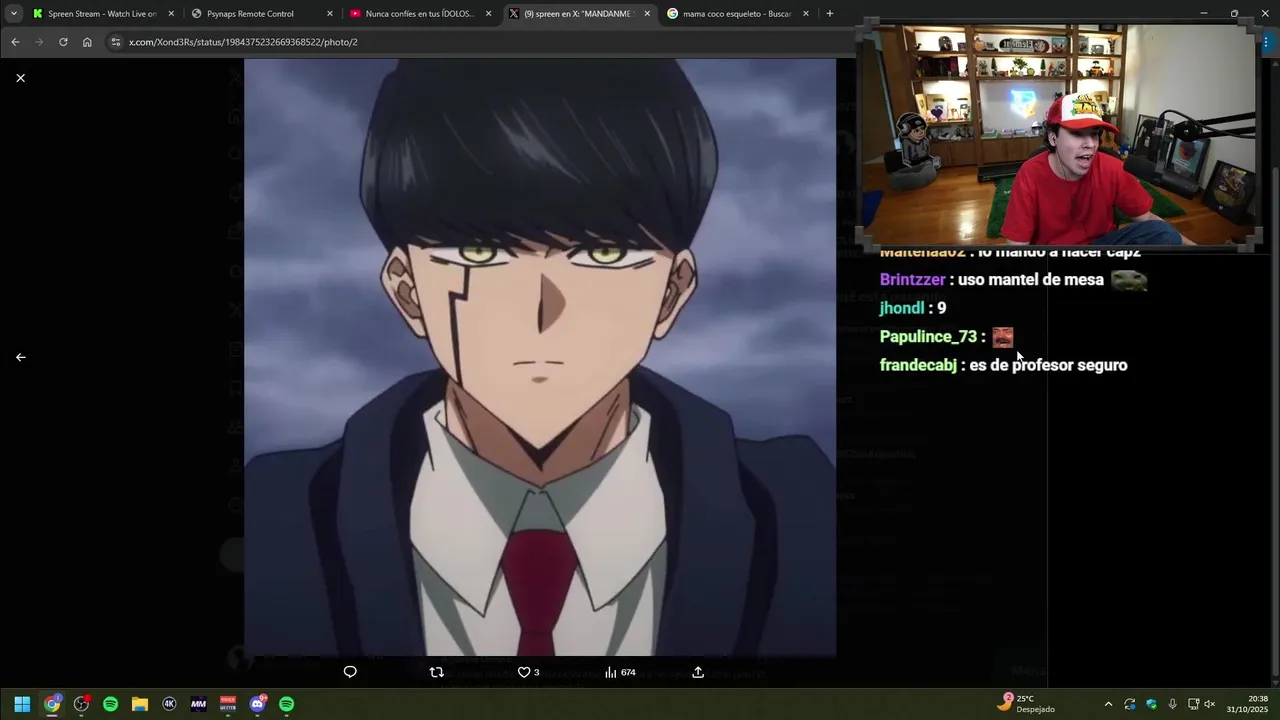Click the webcam overlay video

[1058, 134]
